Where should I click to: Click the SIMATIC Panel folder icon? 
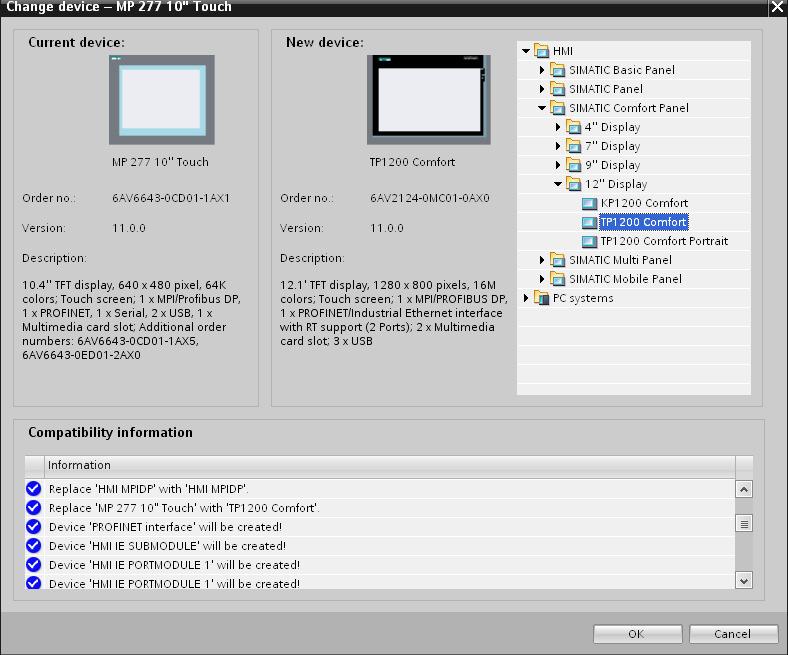(x=557, y=89)
